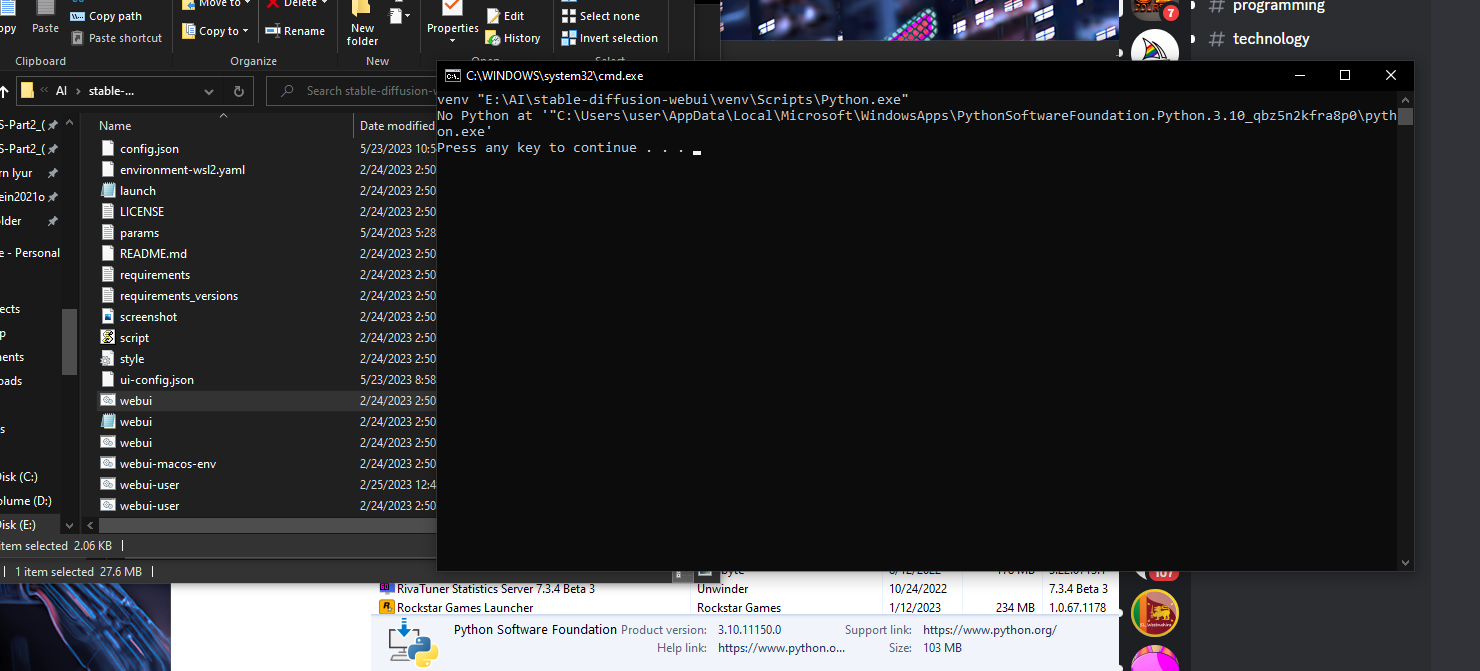This screenshot has height=671, width=1480.
Task: Click the cmd.exe title bar icon
Action: coord(453,75)
